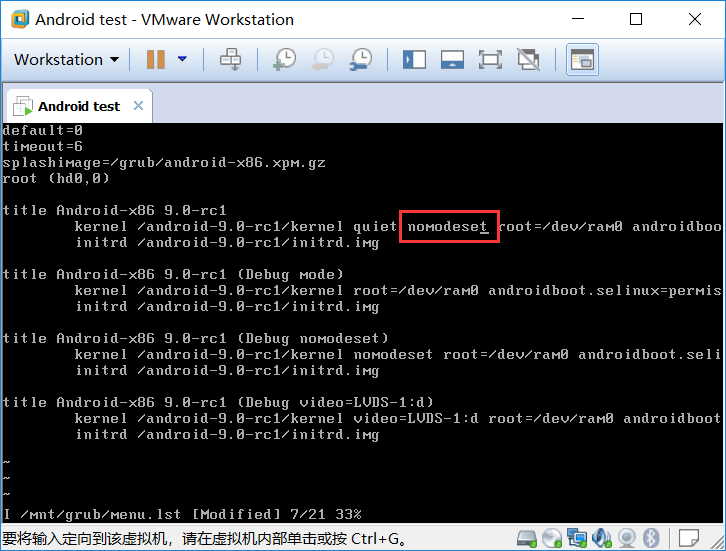Screen dimensions: 726x551
Task: Pause the virtual machine
Action: (156, 60)
